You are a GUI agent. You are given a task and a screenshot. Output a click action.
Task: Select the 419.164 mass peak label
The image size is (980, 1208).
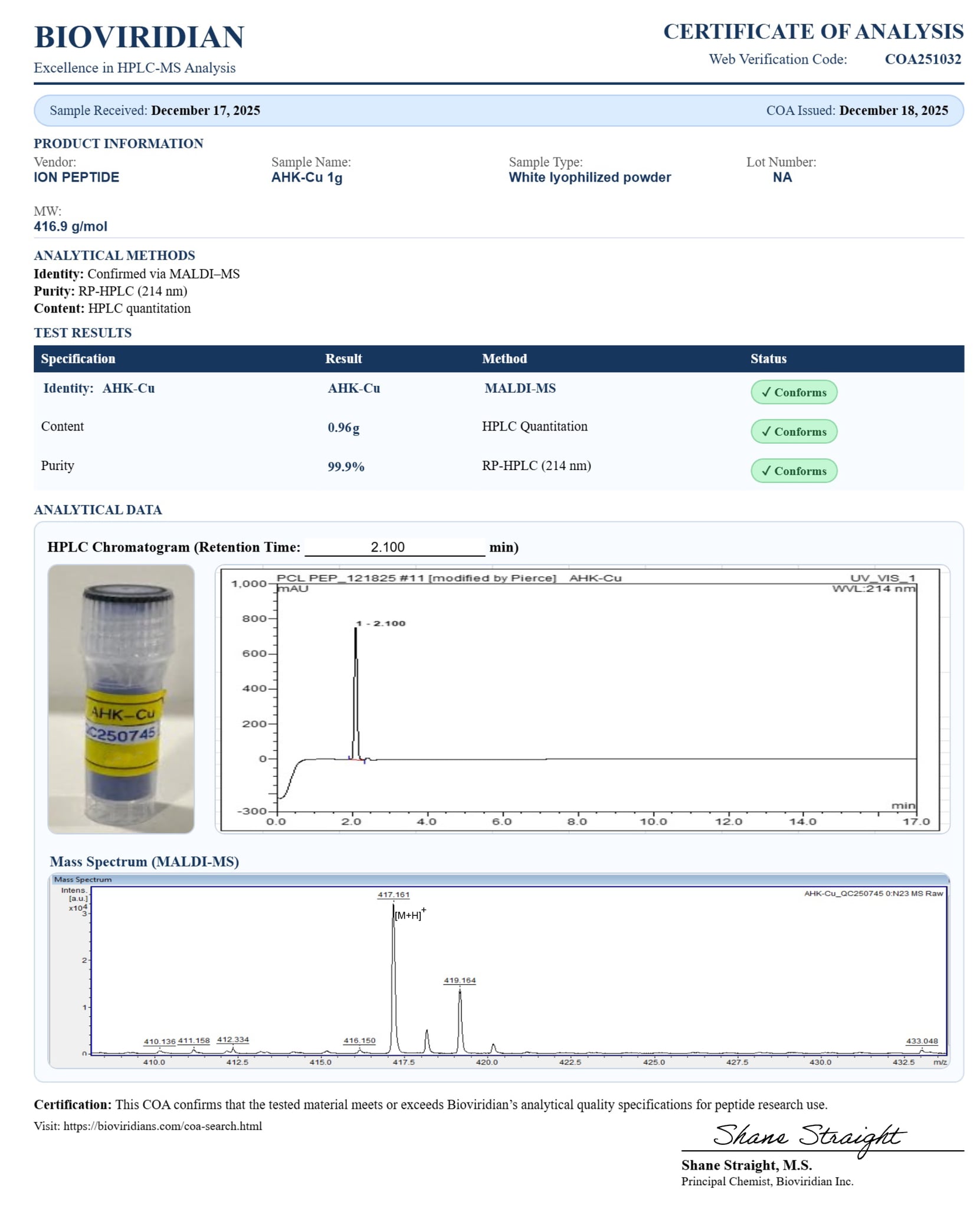[x=460, y=980]
